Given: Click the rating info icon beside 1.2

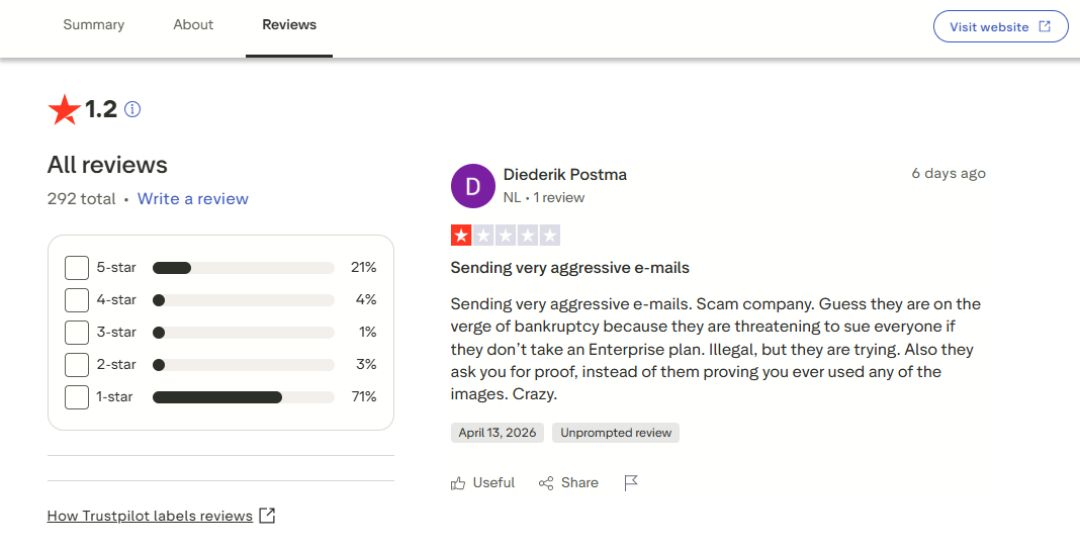Looking at the screenshot, I should coord(132,109).
